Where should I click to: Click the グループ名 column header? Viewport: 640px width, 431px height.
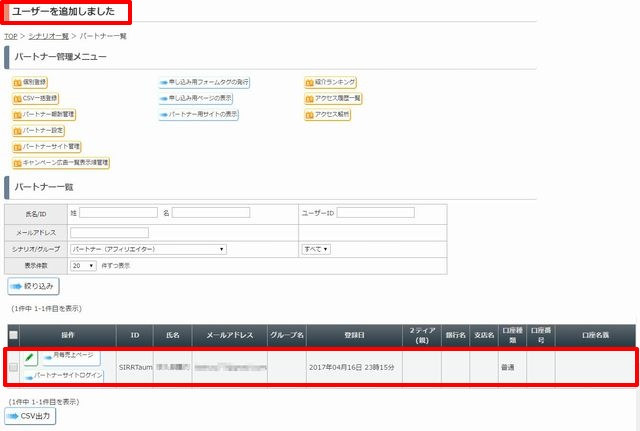(287, 335)
